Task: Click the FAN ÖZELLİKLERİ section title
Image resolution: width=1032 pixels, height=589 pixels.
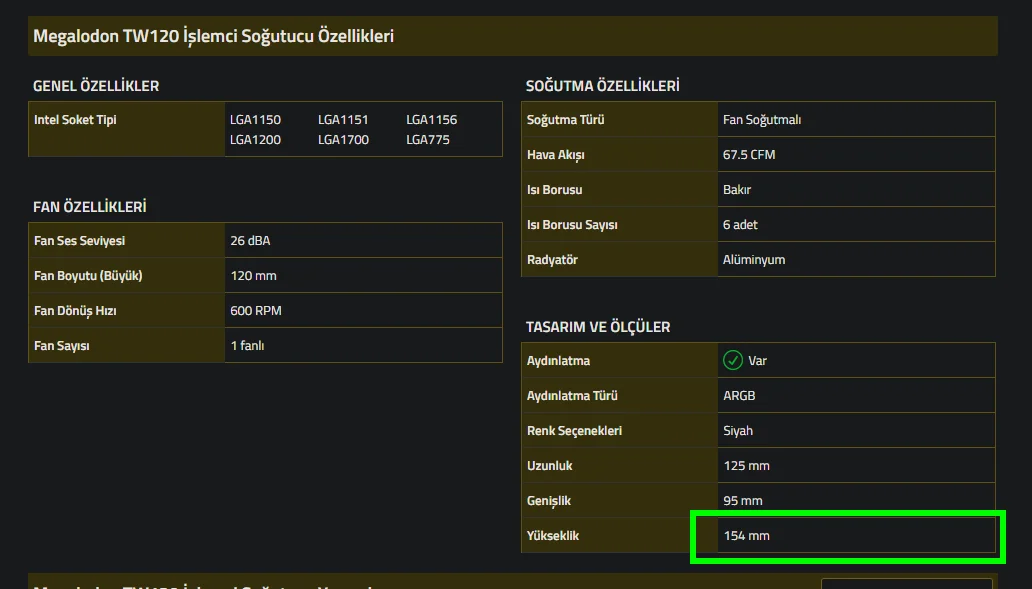Action: [90, 207]
